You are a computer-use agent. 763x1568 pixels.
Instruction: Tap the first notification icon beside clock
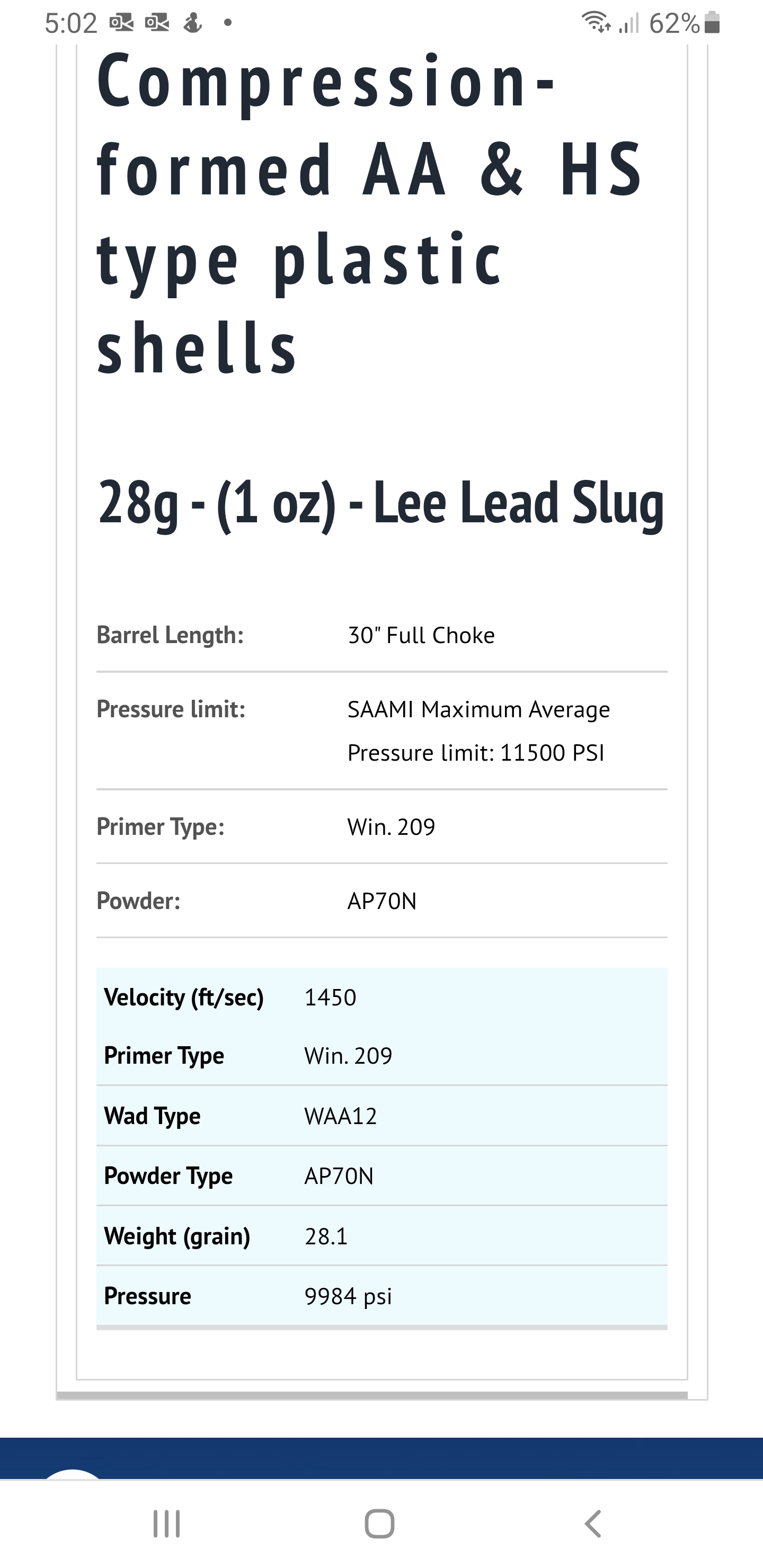(x=121, y=23)
